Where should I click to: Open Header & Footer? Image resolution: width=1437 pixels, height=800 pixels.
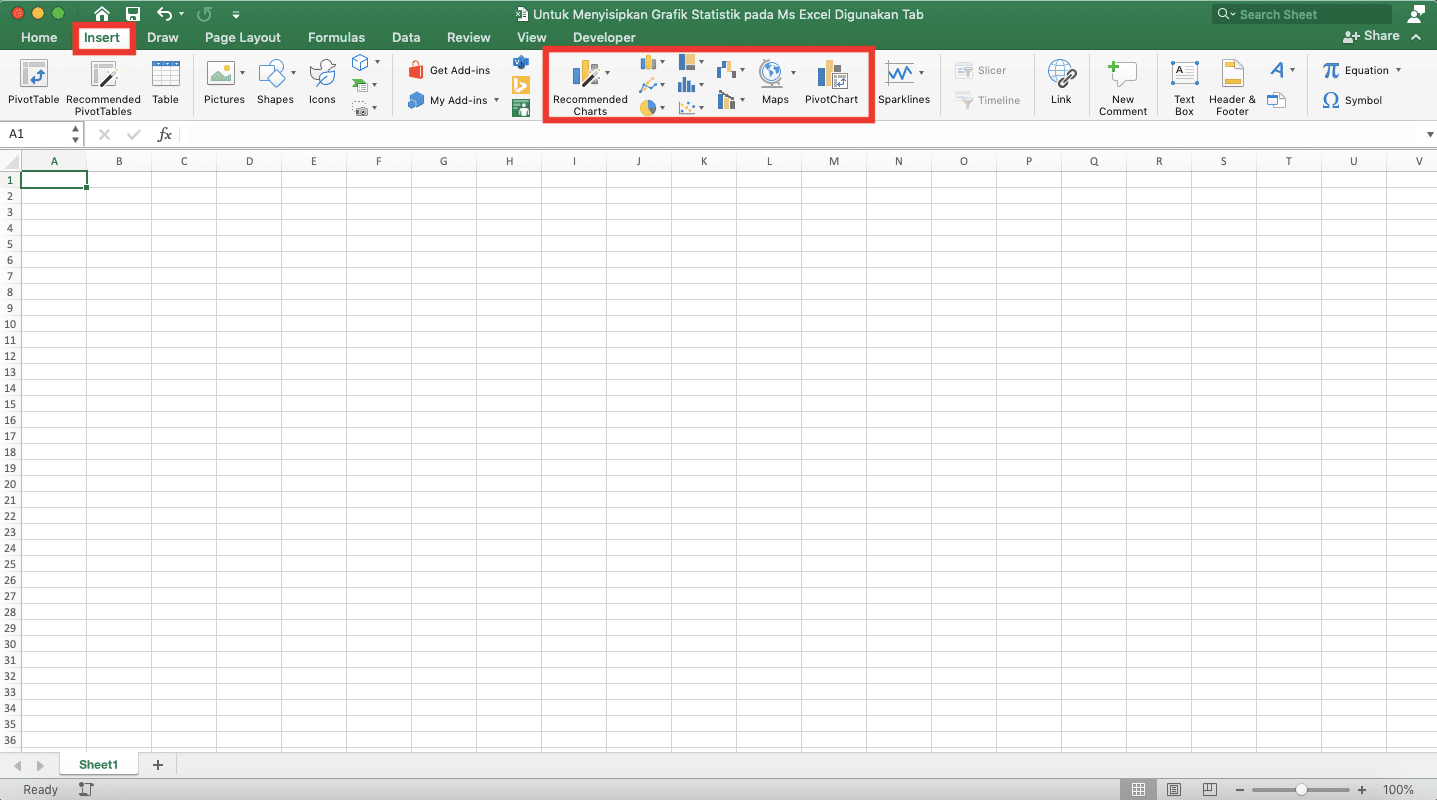point(1232,88)
